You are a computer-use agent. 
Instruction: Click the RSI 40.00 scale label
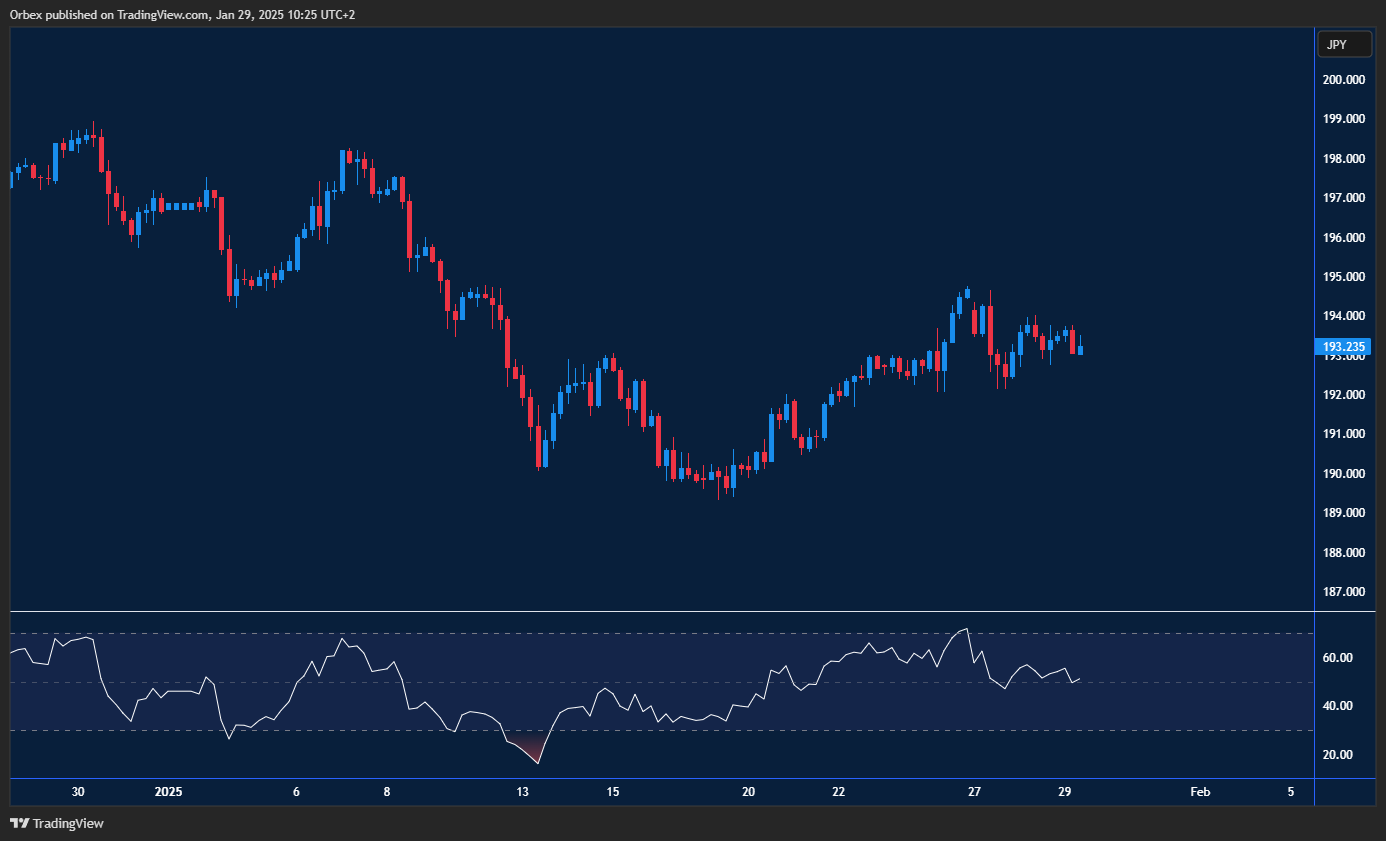point(1338,706)
